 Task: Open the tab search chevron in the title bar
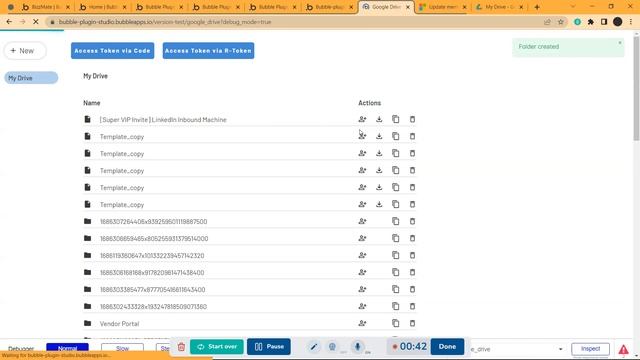coord(572,7)
